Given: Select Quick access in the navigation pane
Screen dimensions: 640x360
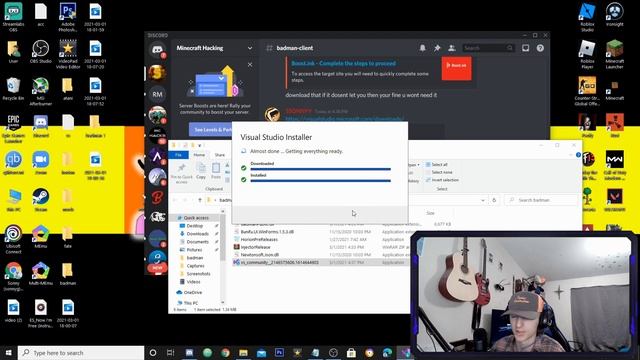Looking at the screenshot, I should [x=196, y=218].
